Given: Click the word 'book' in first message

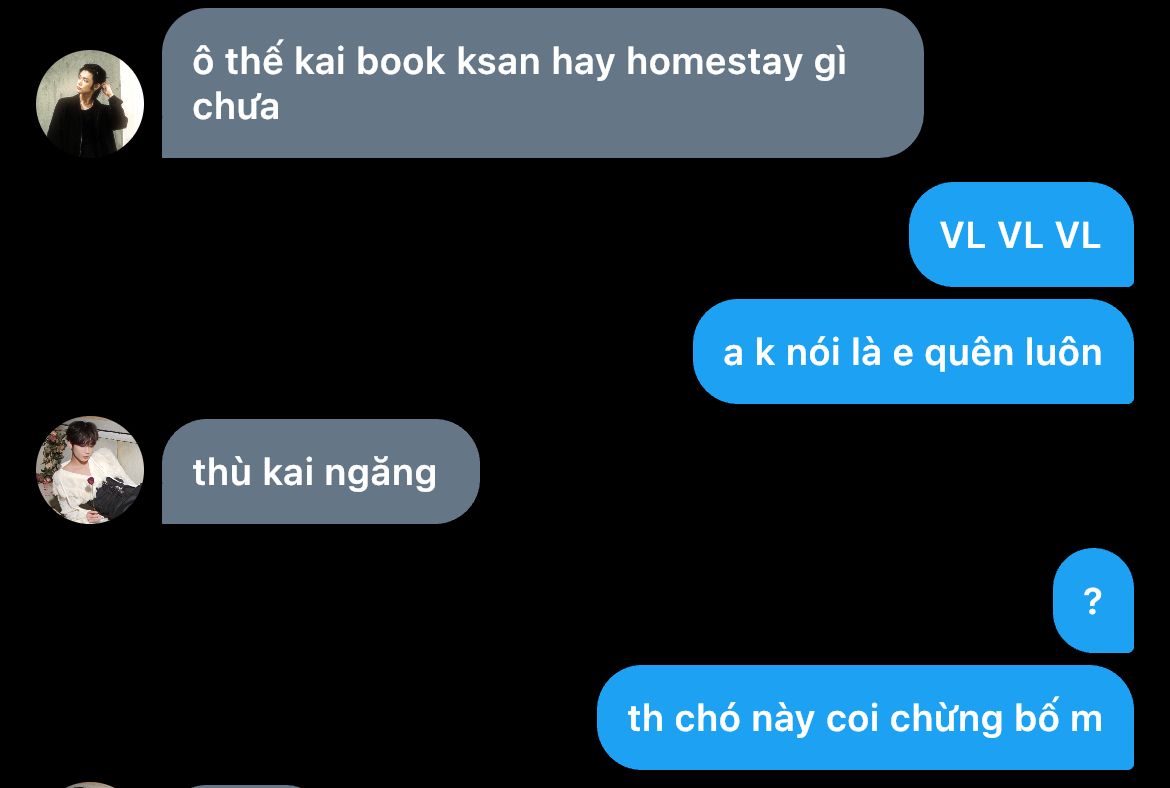Looking at the screenshot, I should [401, 61].
